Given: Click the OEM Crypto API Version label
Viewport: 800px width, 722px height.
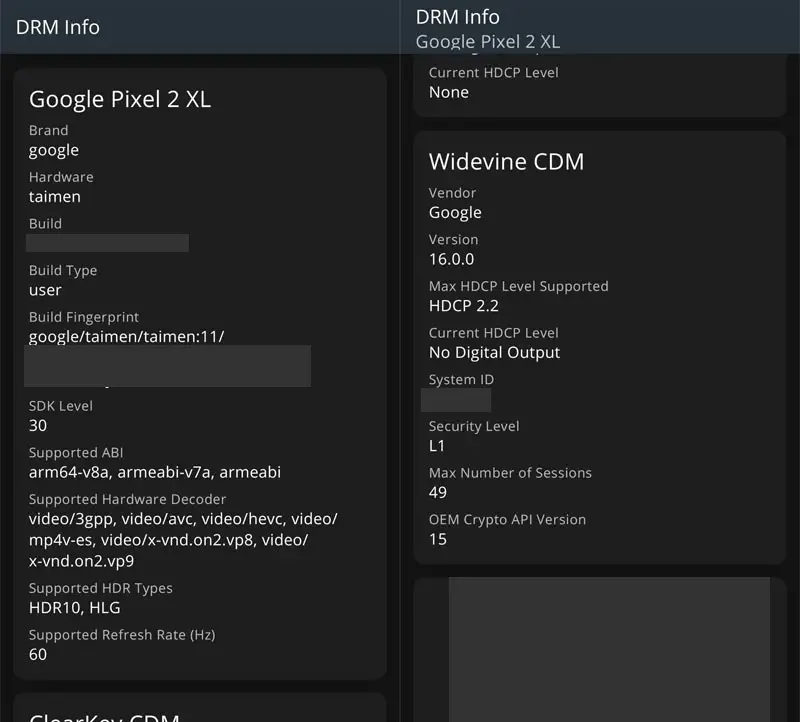Looking at the screenshot, I should pos(507,519).
